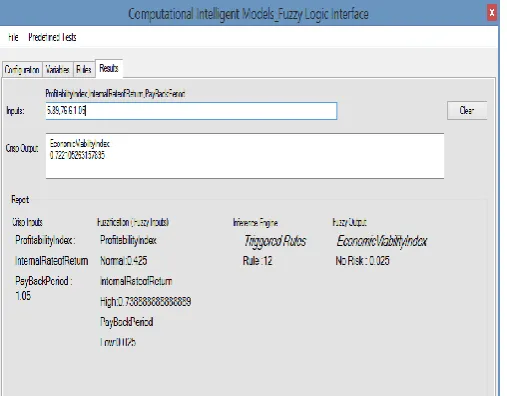
Task: Click the Rule : 12 entry
Action: (258, 261)
